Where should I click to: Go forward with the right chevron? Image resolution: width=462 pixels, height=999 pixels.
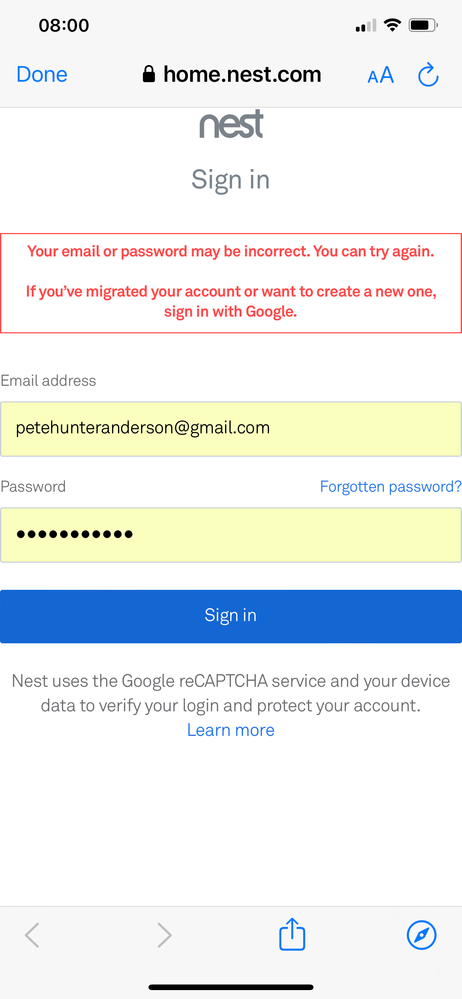tap(164, 935)
